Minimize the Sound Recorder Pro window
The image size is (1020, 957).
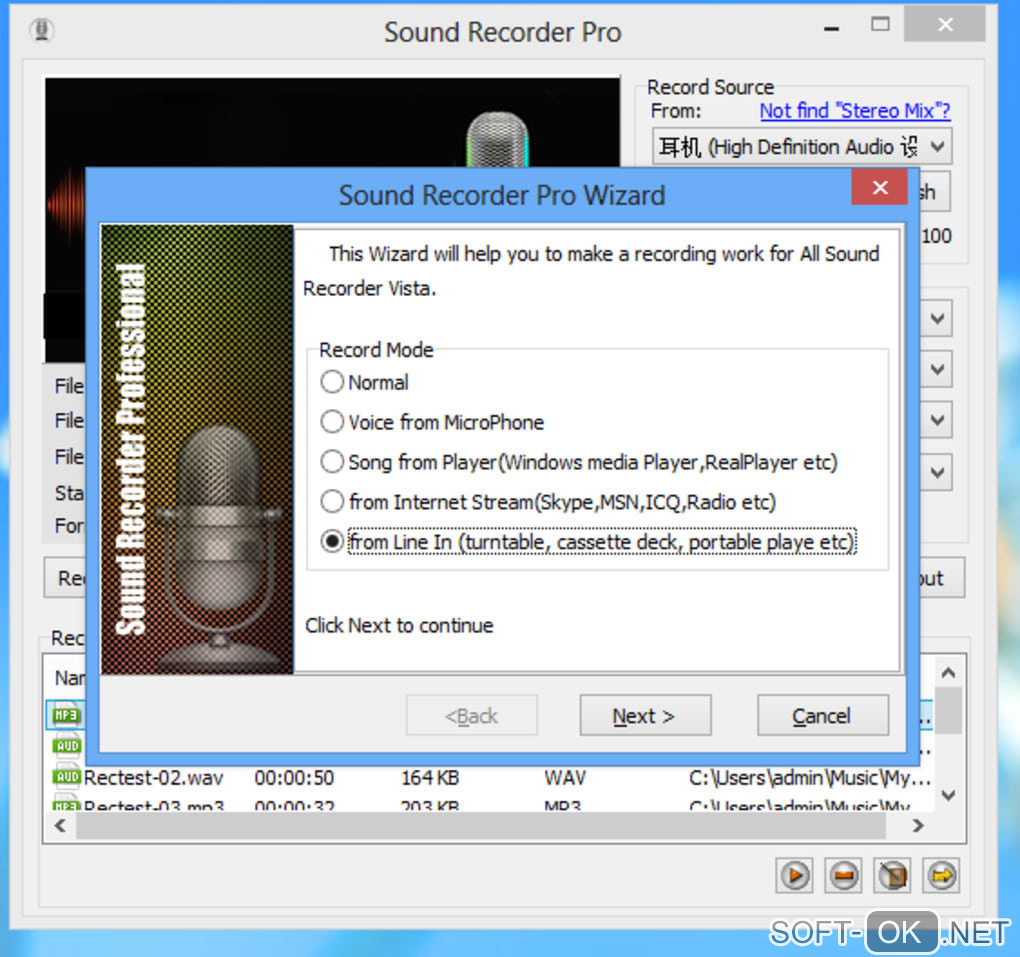(831, 27)
